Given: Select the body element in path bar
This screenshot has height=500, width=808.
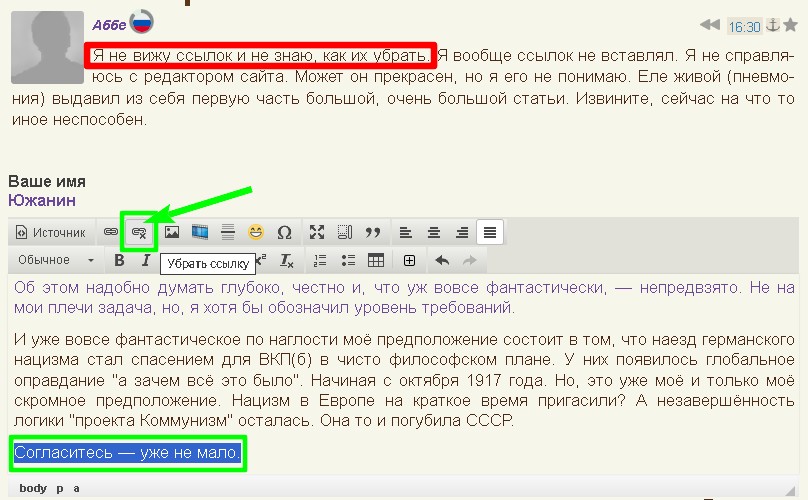Looking at the screenshot, I should (x=33, y=488).
